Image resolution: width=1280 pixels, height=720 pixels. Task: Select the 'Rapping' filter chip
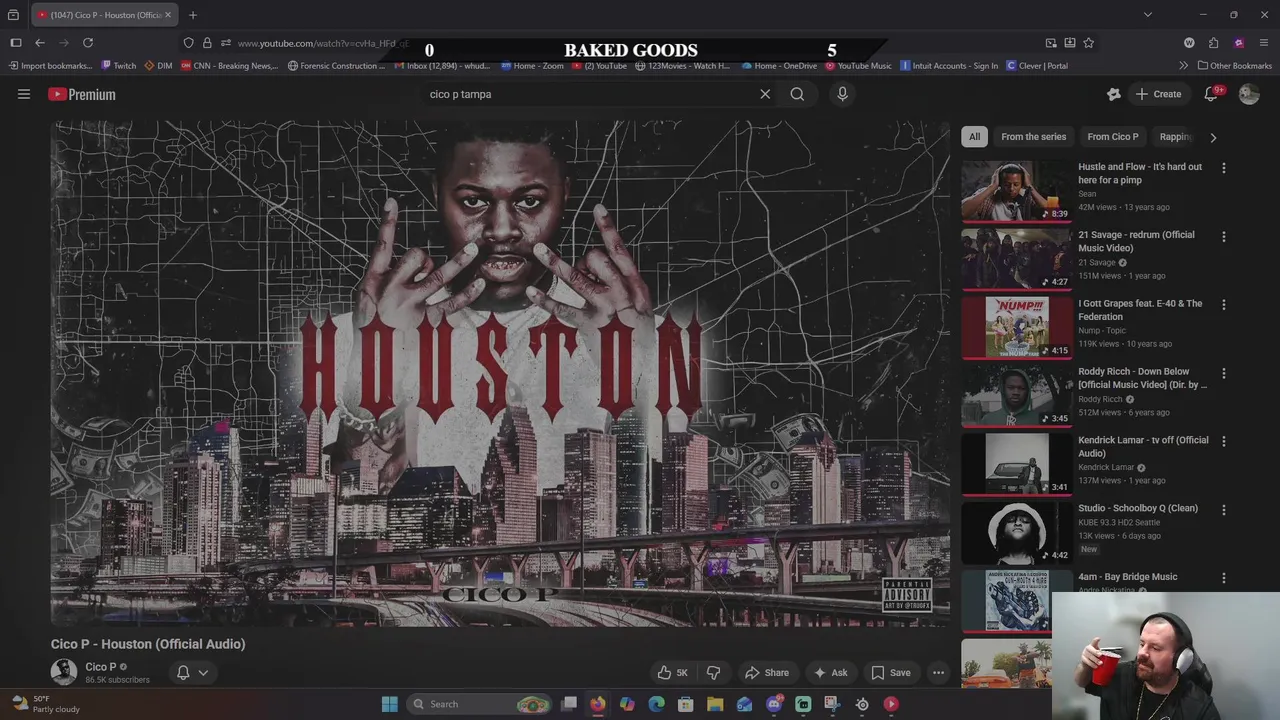tap(1176, 137)
